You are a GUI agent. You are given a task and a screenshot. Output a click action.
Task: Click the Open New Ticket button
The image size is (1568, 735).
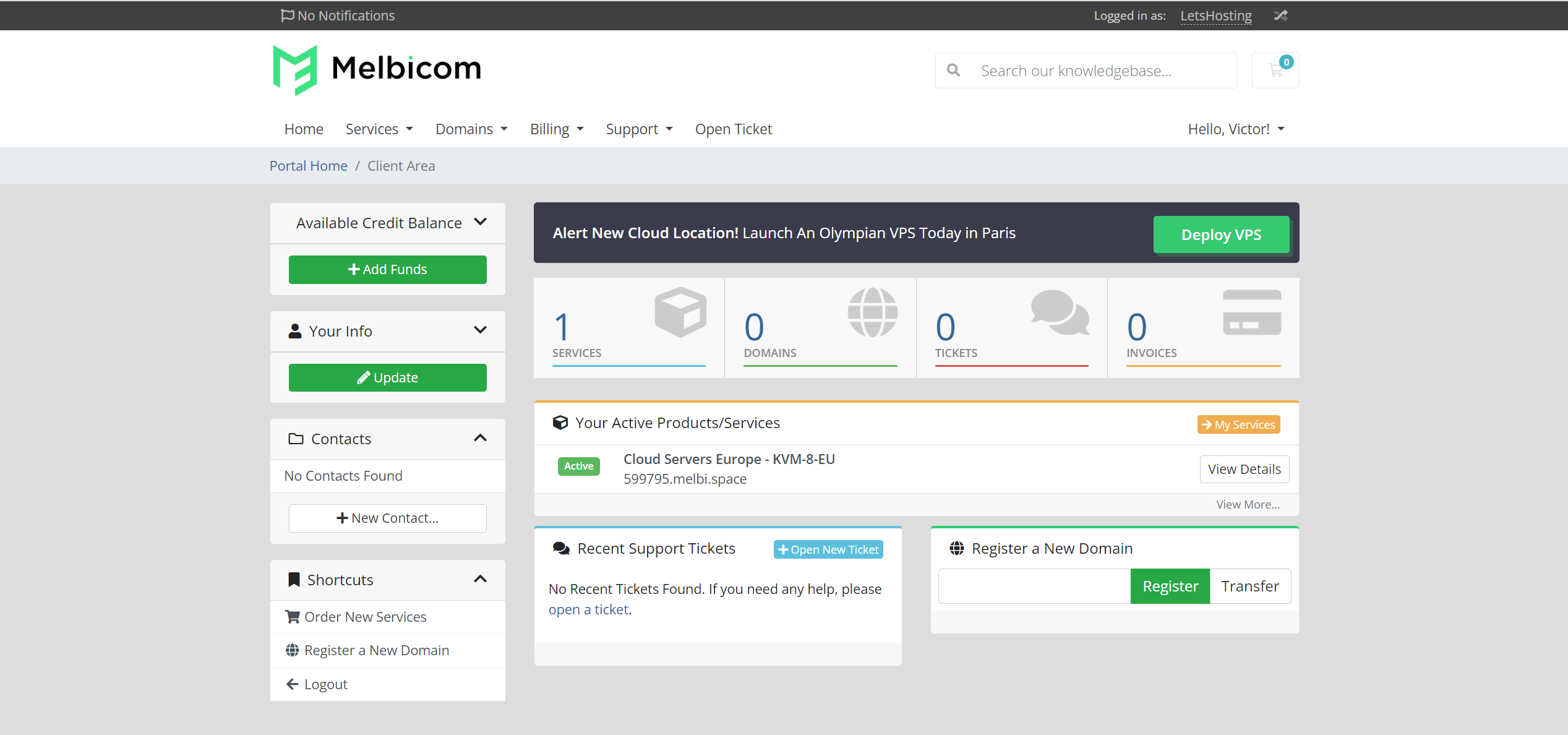click(x=828, y=549)
